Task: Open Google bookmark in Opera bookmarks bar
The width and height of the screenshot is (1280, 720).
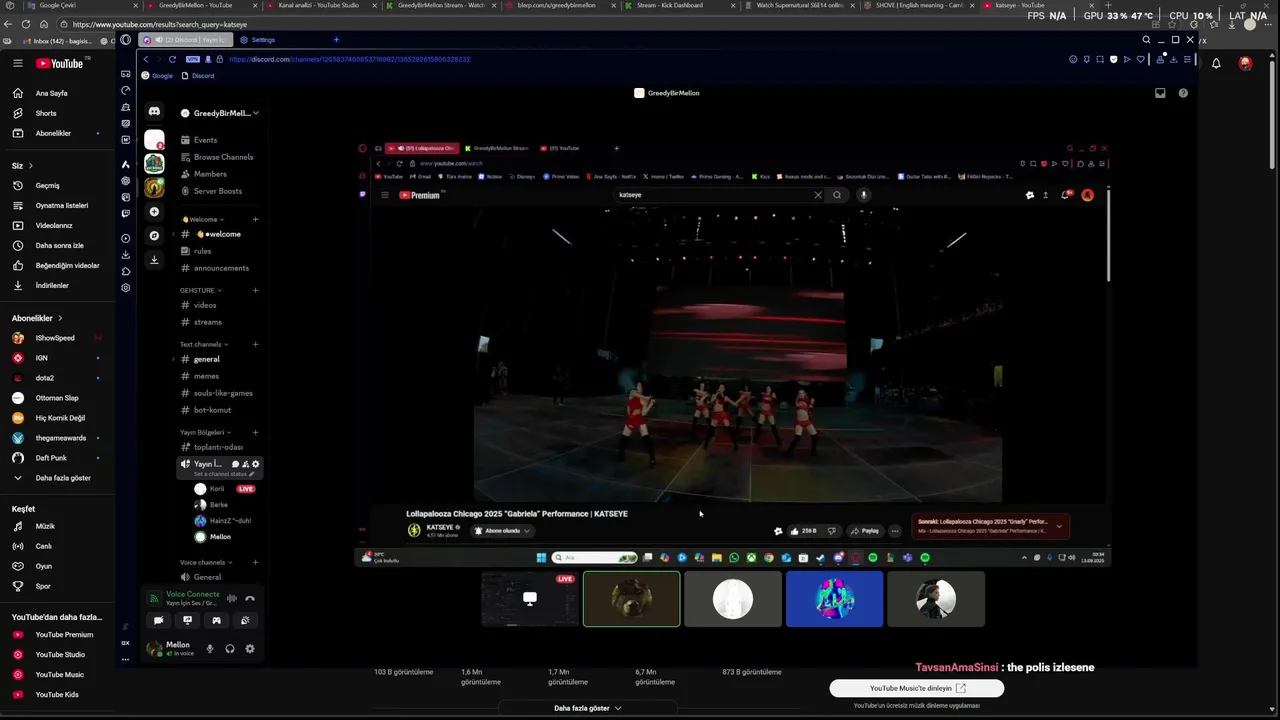Action: point(158,76)
